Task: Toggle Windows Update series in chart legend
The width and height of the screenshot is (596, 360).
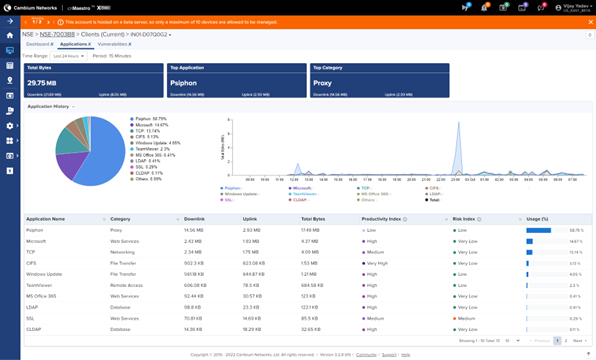Action: pos(240,194)
